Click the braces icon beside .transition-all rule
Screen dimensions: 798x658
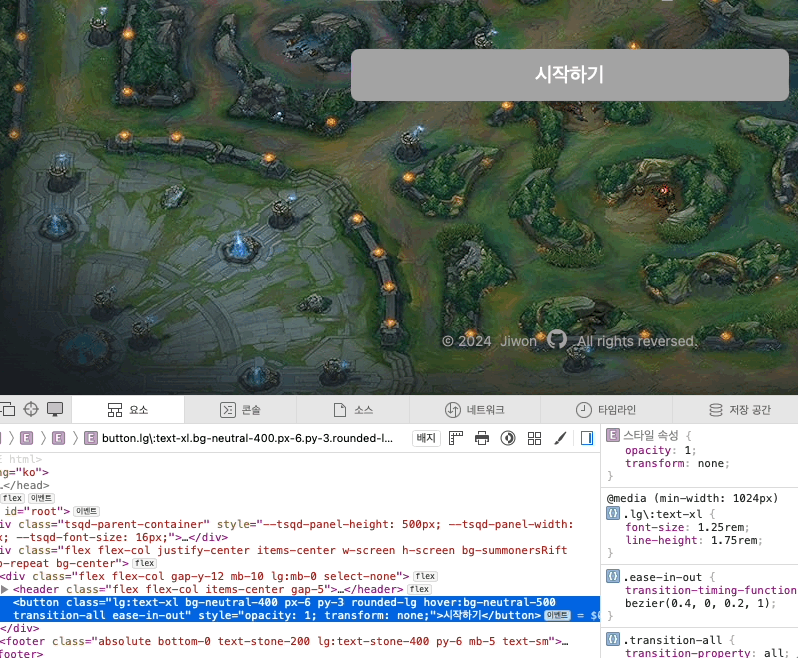(x=613, y=639)
